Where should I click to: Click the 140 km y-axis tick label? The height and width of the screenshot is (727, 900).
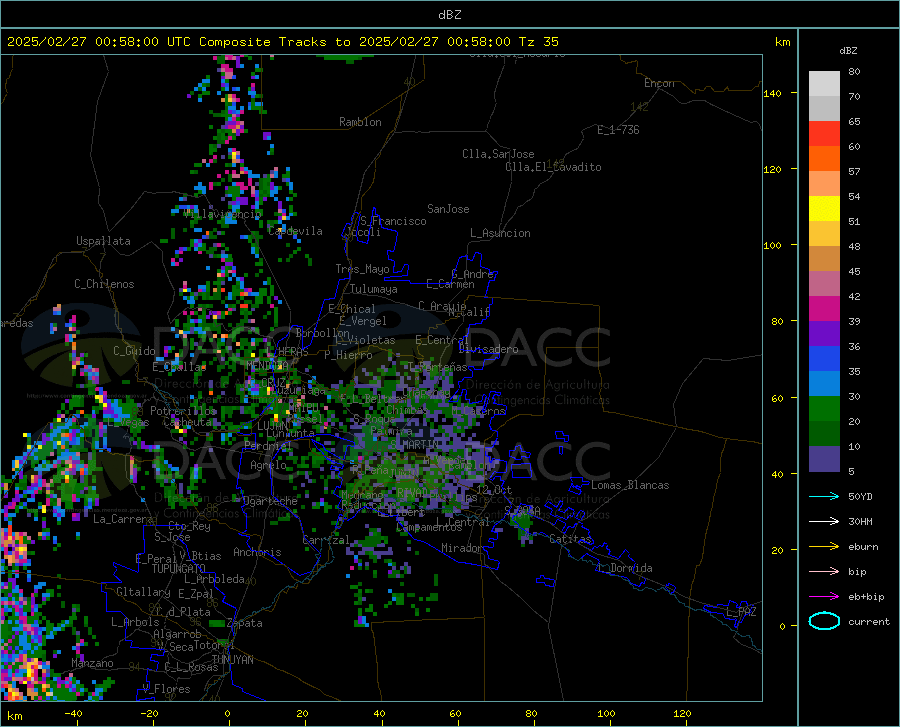(x=772, y=93)
